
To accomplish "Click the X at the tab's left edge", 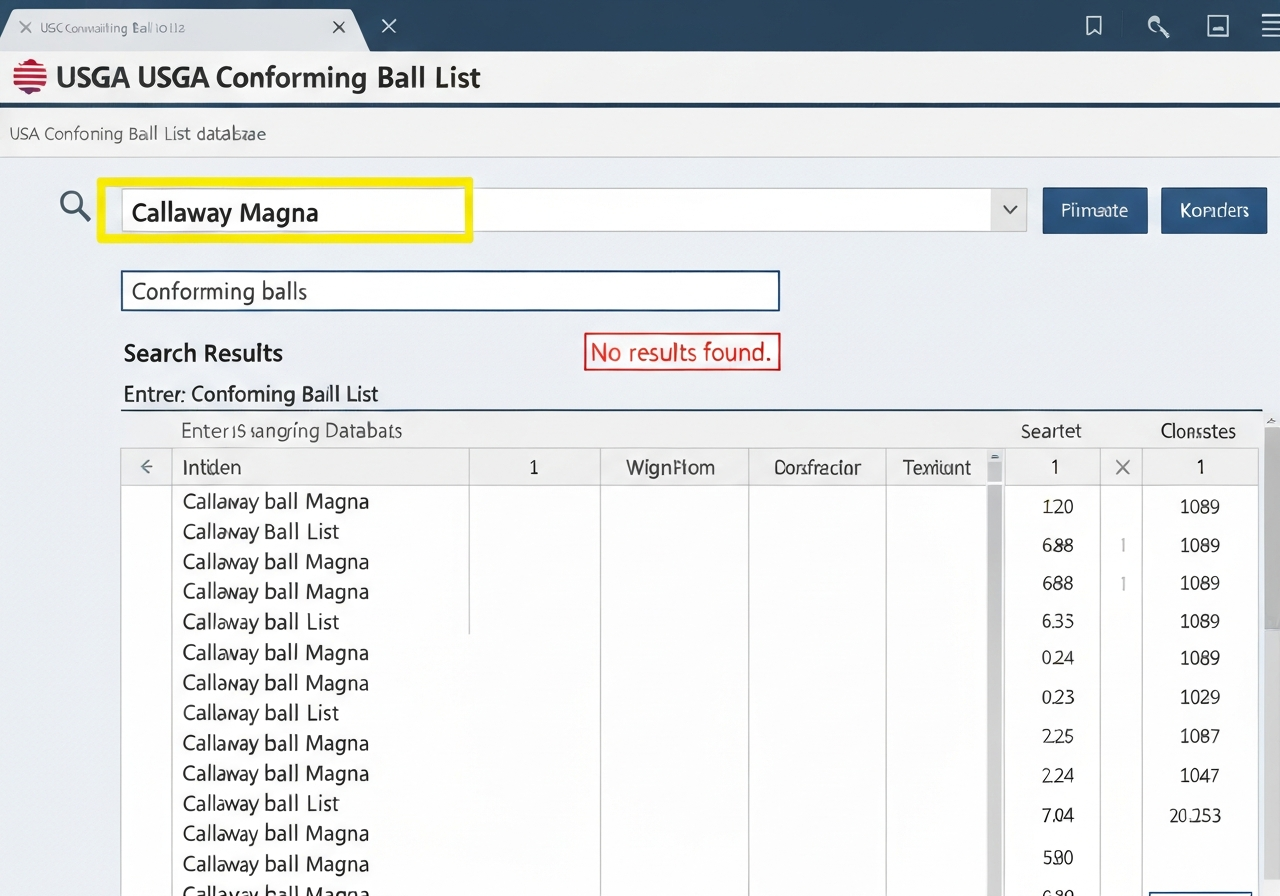I will click(25, 27).
